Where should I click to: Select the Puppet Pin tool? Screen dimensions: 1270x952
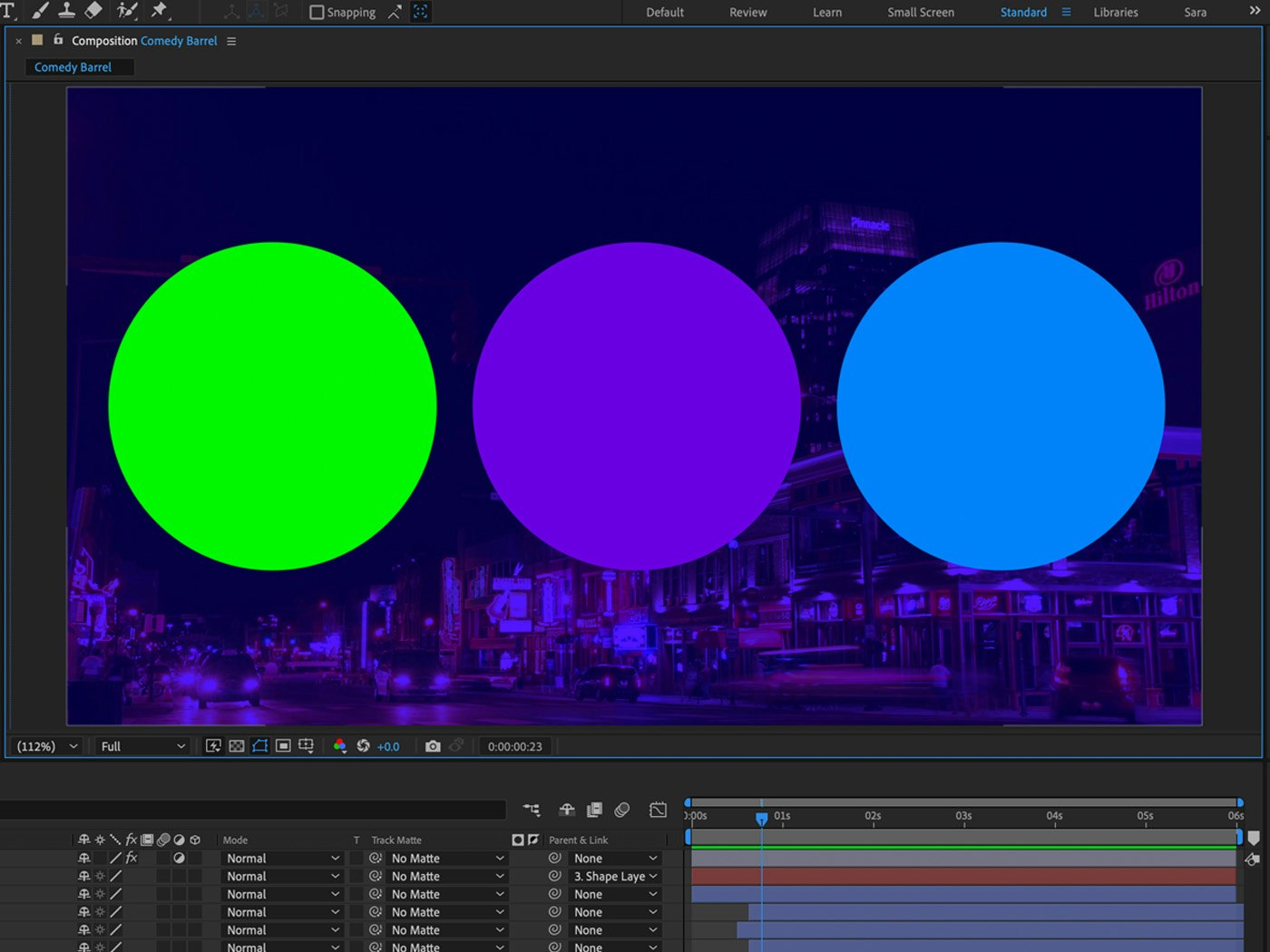click(160, 11)
